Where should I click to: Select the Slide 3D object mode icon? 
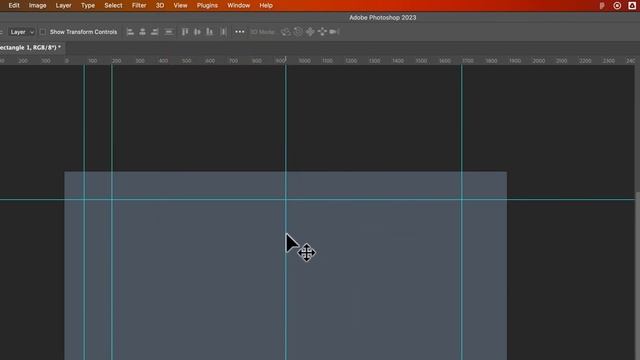(322, 32)
